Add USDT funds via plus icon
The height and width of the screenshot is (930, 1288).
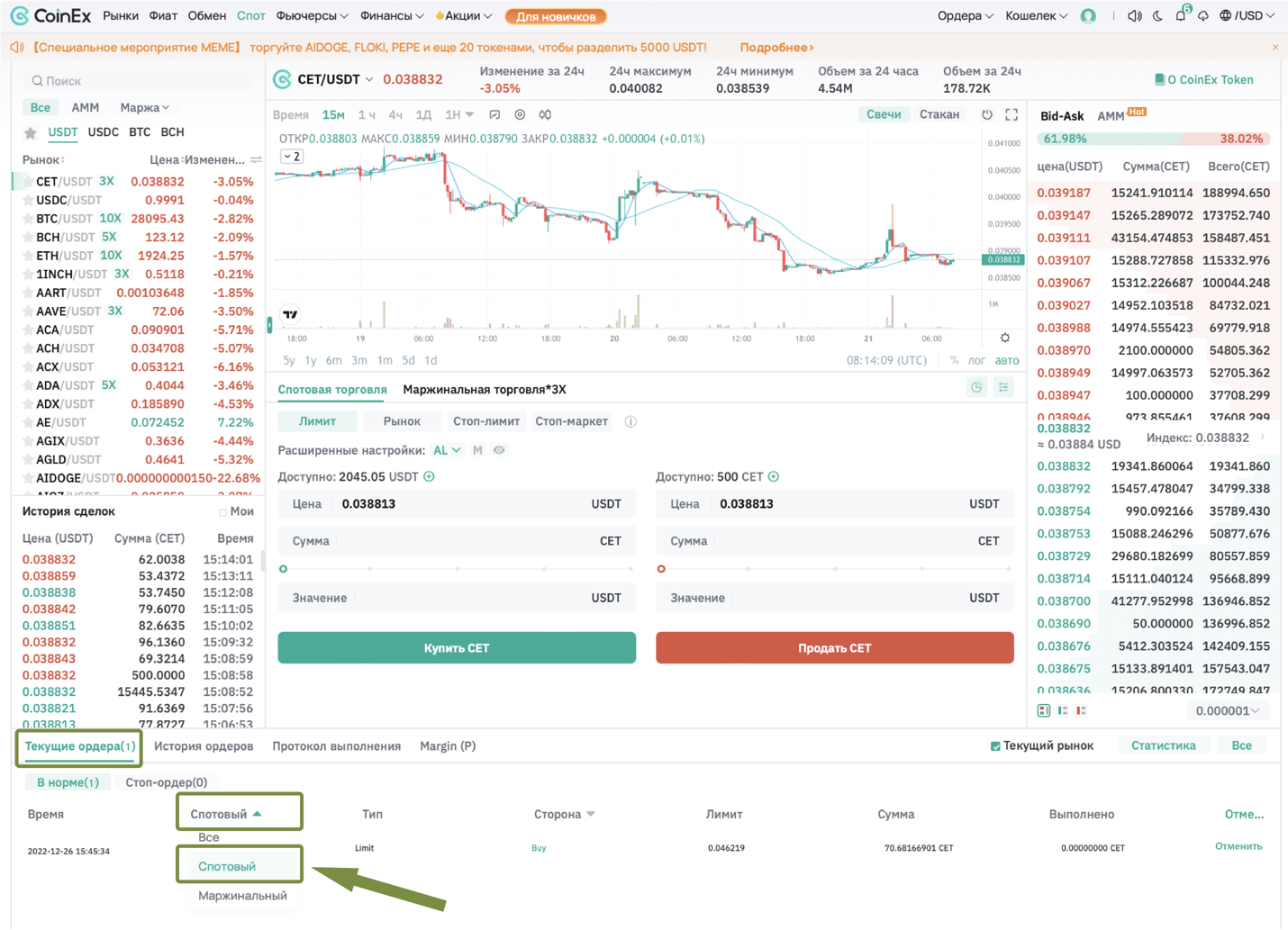tap(430, 476)
